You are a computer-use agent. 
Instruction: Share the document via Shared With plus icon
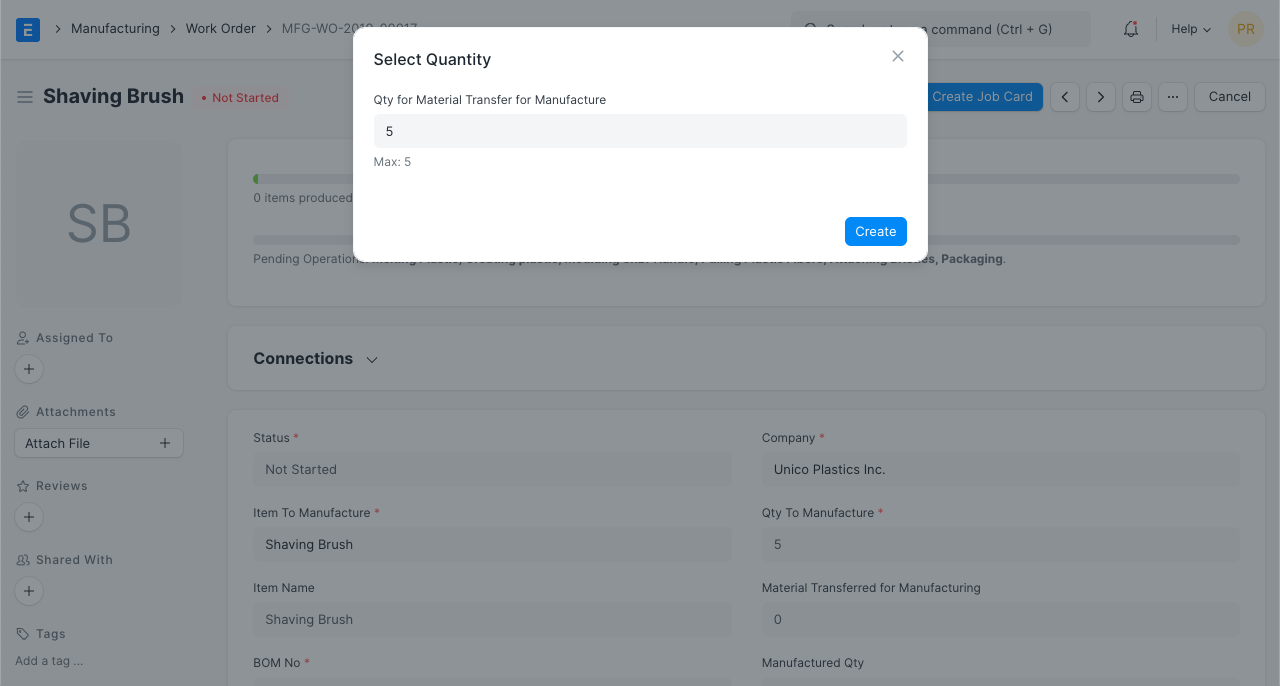coord(28,591)
